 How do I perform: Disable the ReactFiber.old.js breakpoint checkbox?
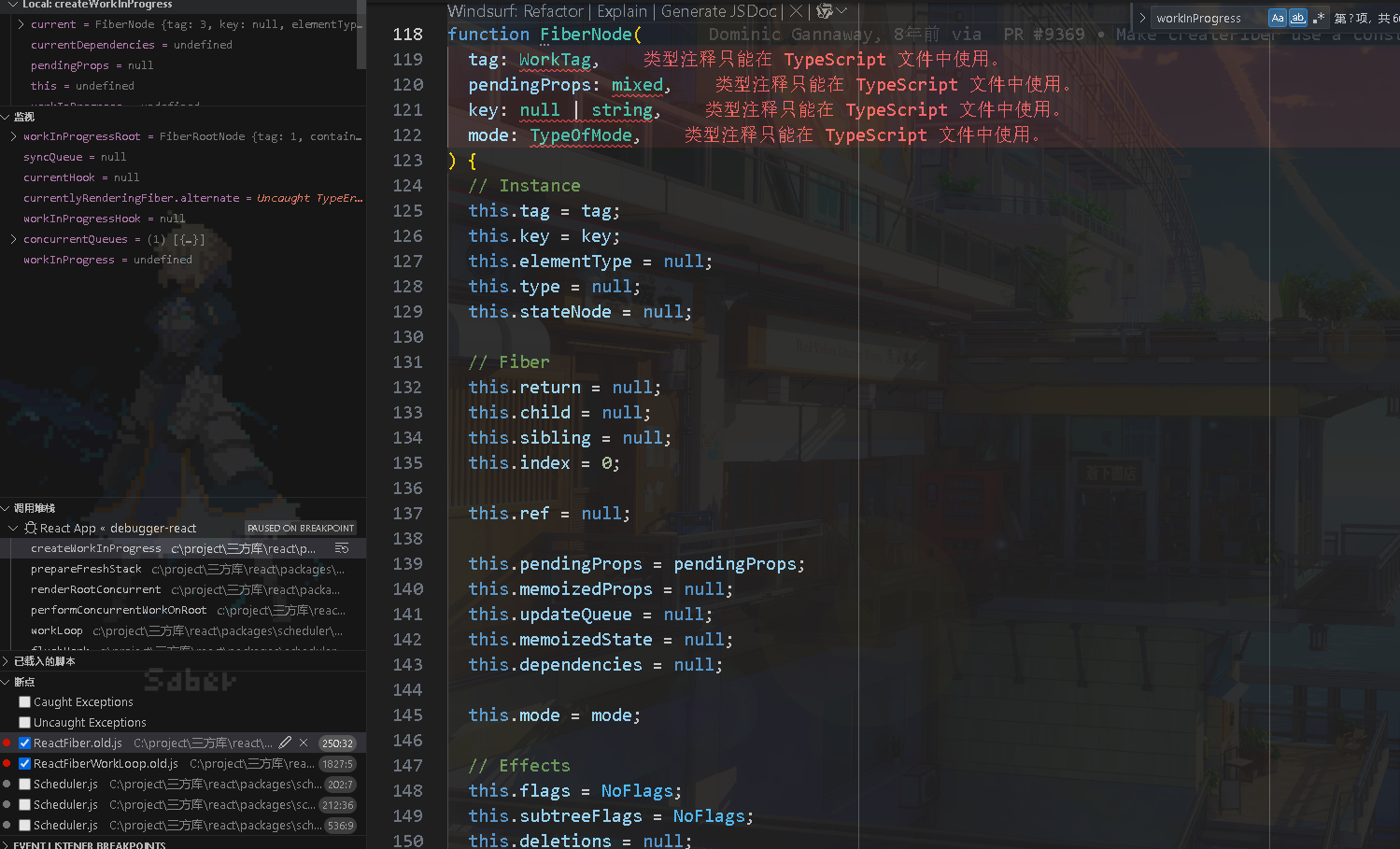pos(25,743)
